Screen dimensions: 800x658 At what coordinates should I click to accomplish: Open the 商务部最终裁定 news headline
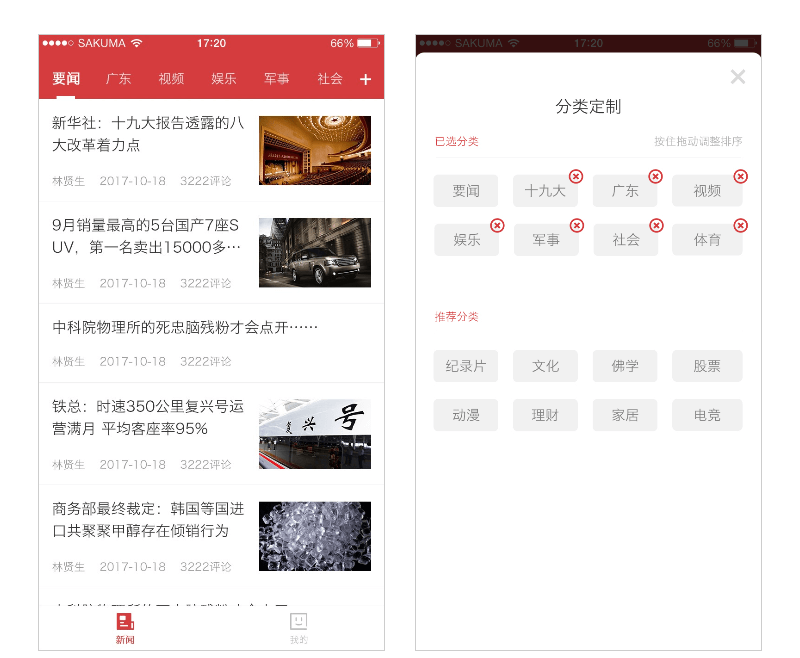tap(148, 520)
